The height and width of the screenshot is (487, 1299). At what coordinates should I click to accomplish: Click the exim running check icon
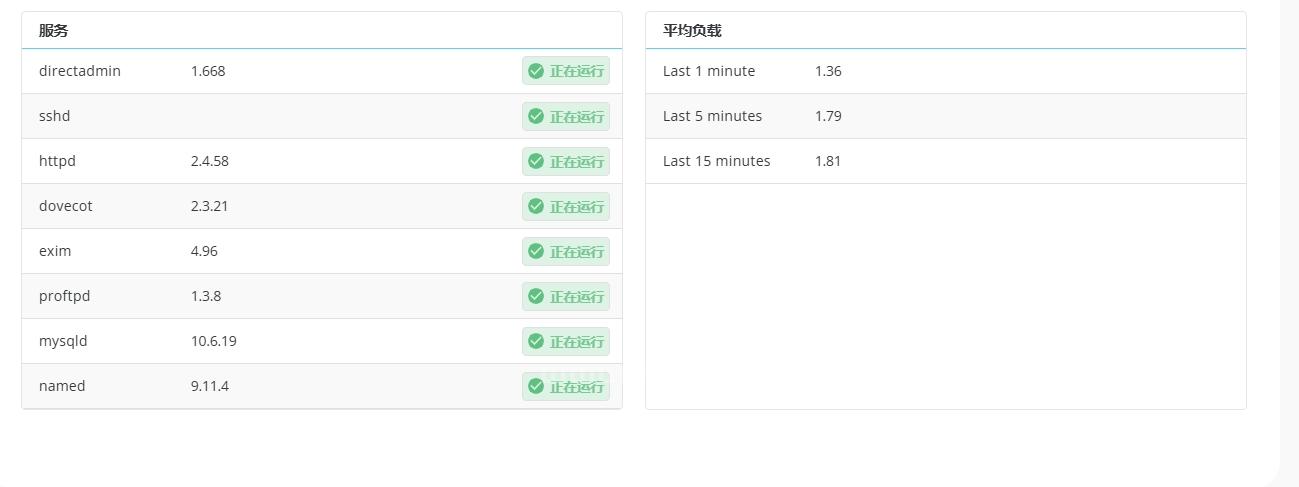click(536, 251)
